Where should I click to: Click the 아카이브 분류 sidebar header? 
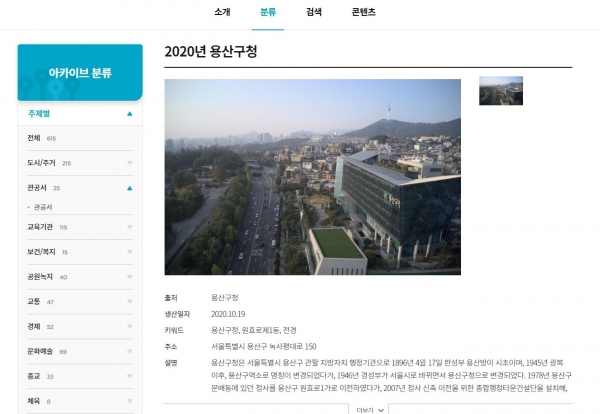click(x=80, y=72)
